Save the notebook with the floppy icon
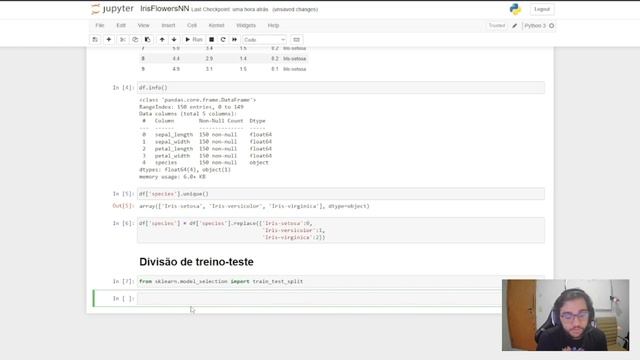Viewport: 640px width, 360px height. (95, 40)
